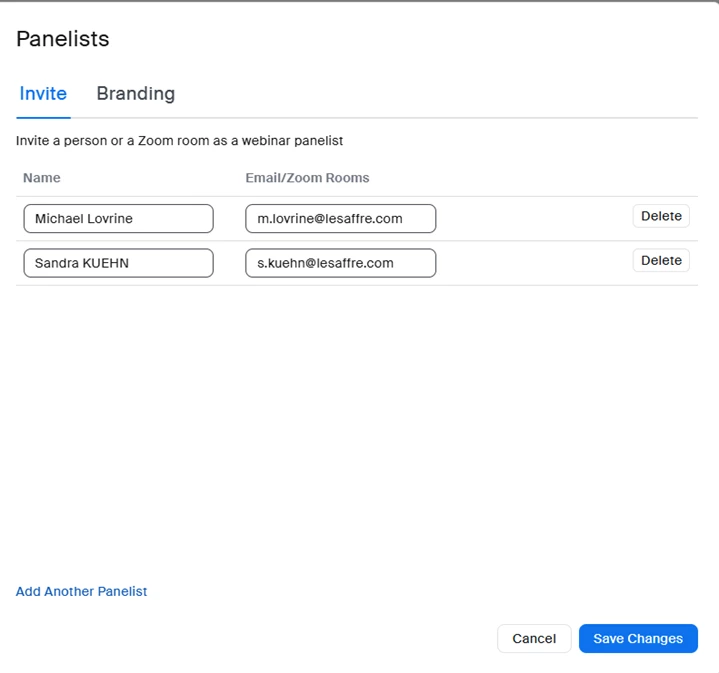Viewport: 719px width, 673px height.
Task: Select the Invite tab
Action: (x=43, y=94)
